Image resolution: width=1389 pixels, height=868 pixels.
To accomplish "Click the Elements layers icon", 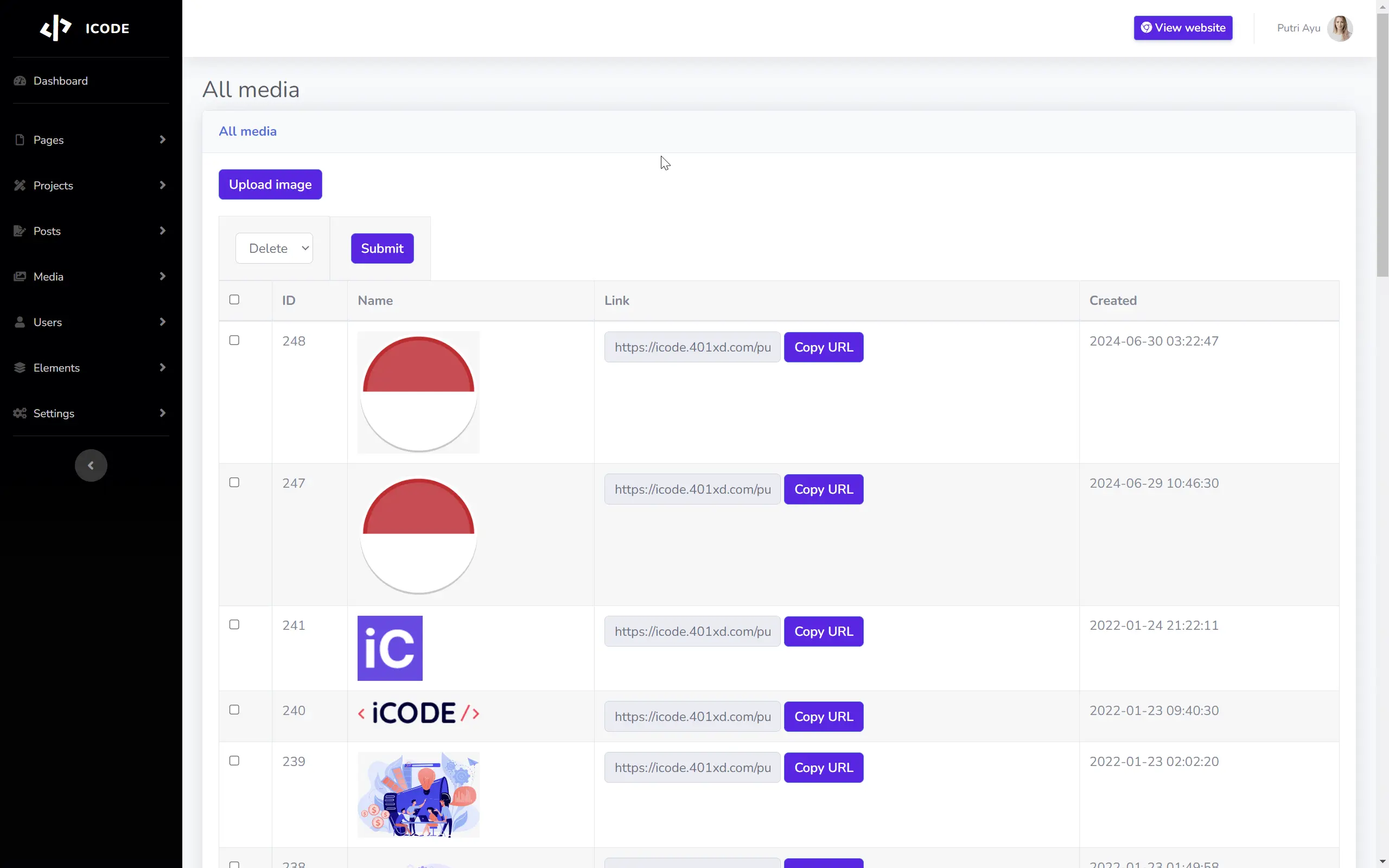I will (20, 368).
